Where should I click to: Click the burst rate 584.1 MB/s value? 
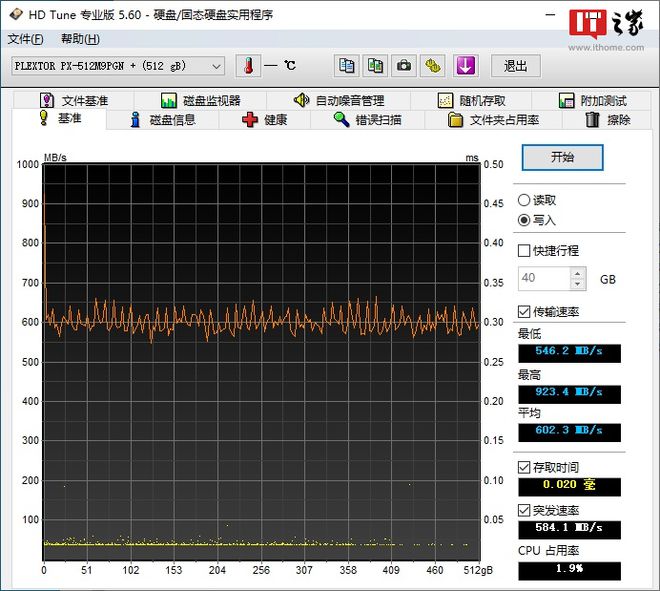[569, 530]
